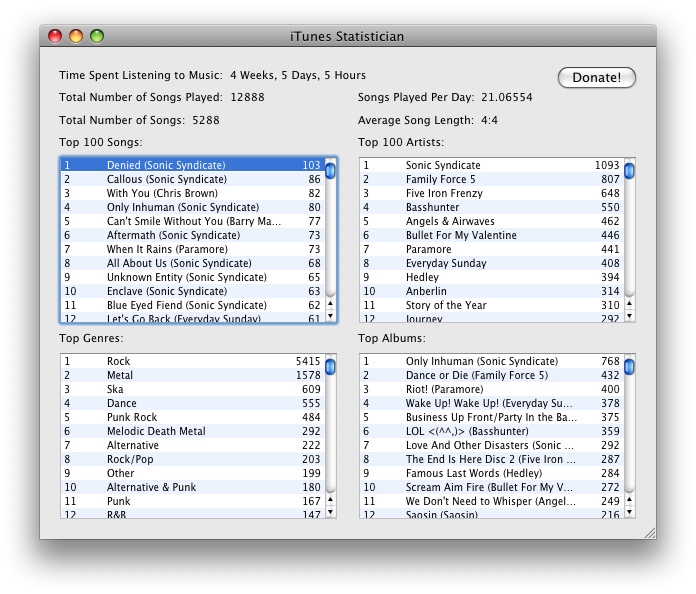Select artist Angels & Airwaves
The height and width of the screenshot is (594, 696).
pyautogui.click(x=492, y=221)
